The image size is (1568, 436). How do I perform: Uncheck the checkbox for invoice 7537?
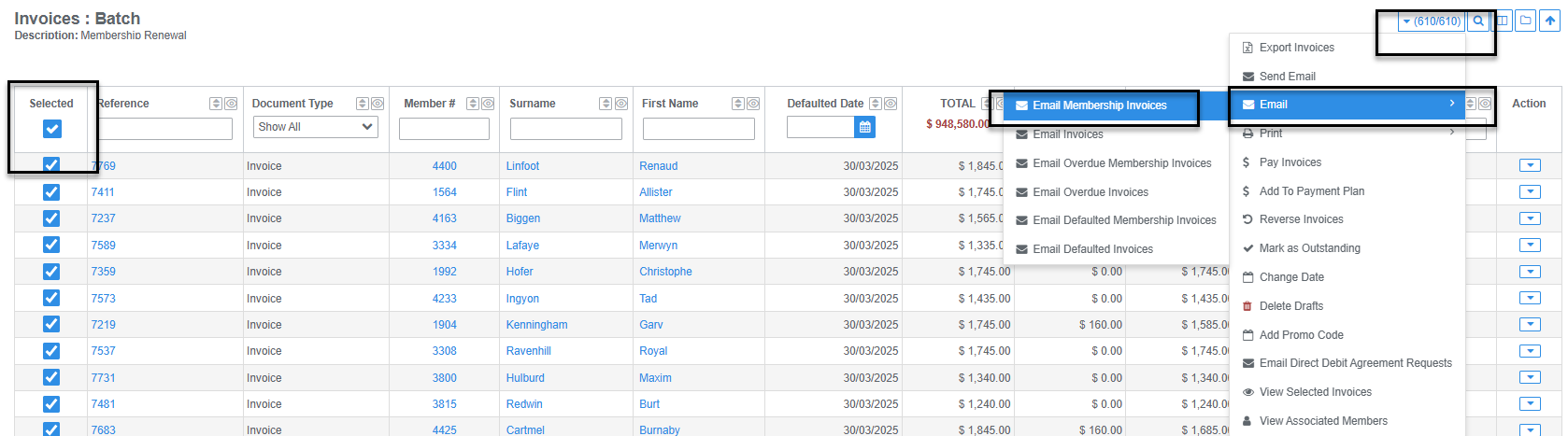click(x=51, y=351)
